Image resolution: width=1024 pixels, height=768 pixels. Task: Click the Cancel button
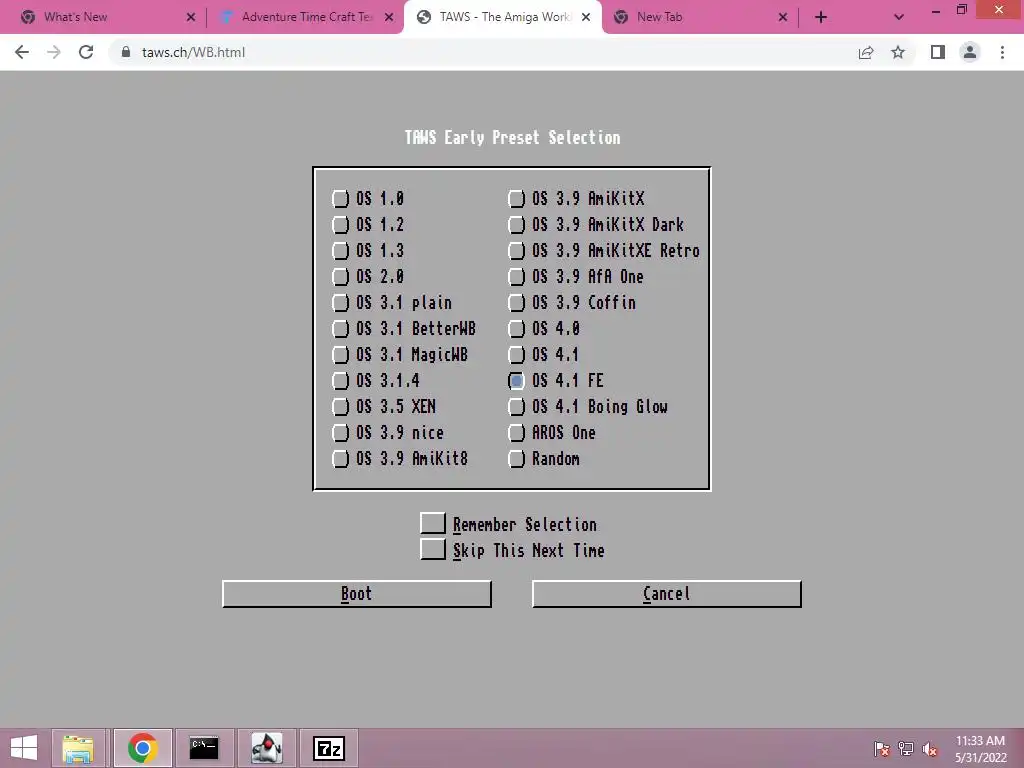667,594
